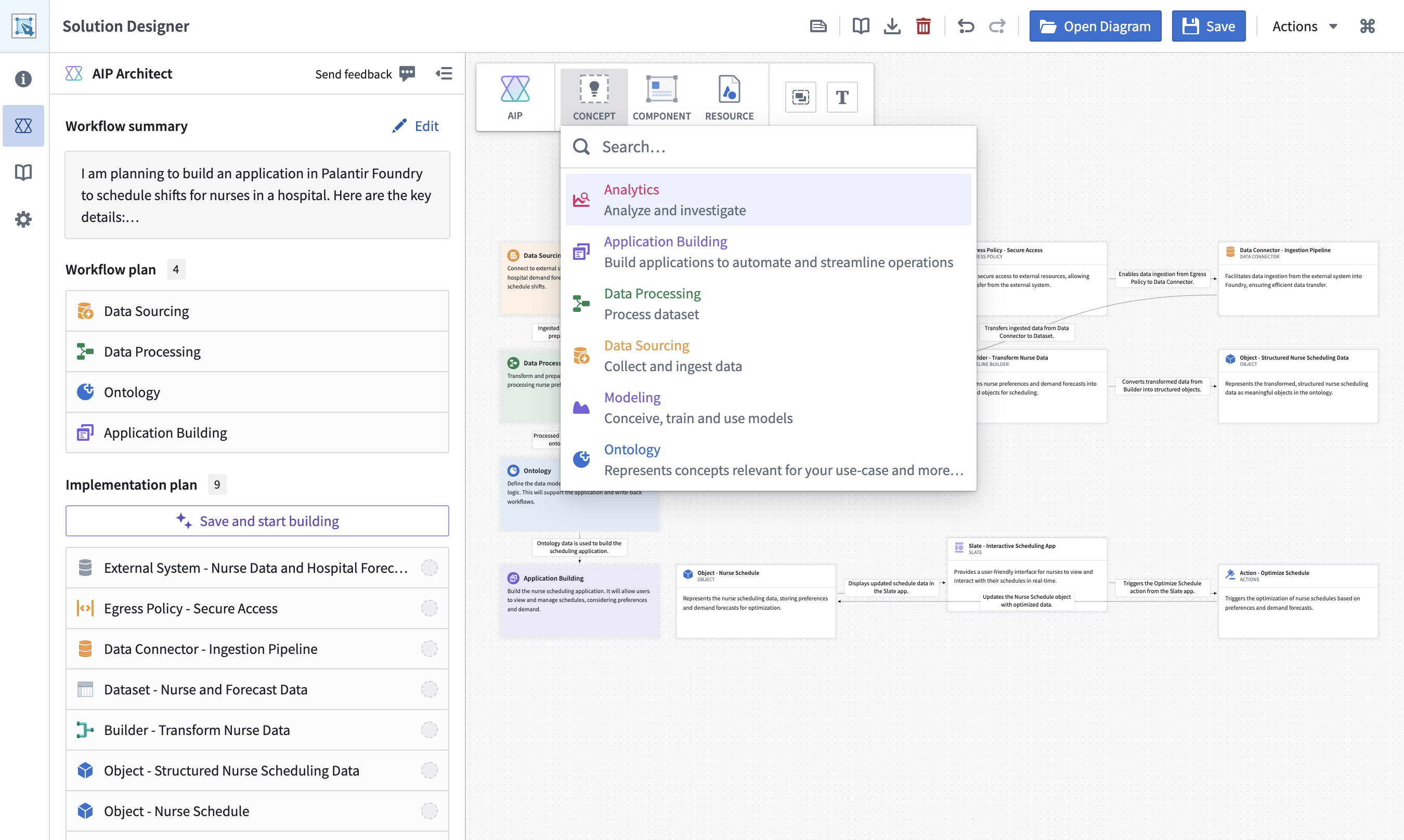Open settings gear in left sidebar
Image resolution: width=1404 pixels, height=840 pixels.
coord(23,219)
